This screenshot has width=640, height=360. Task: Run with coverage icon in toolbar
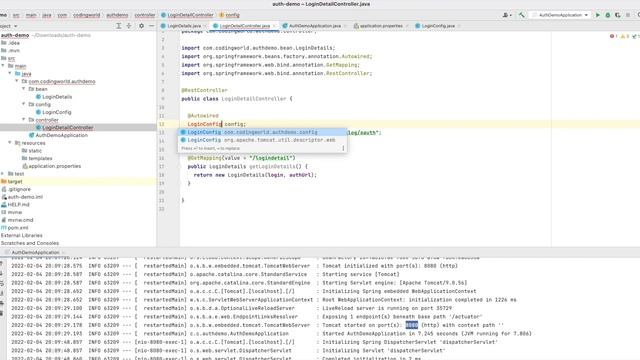618,15
